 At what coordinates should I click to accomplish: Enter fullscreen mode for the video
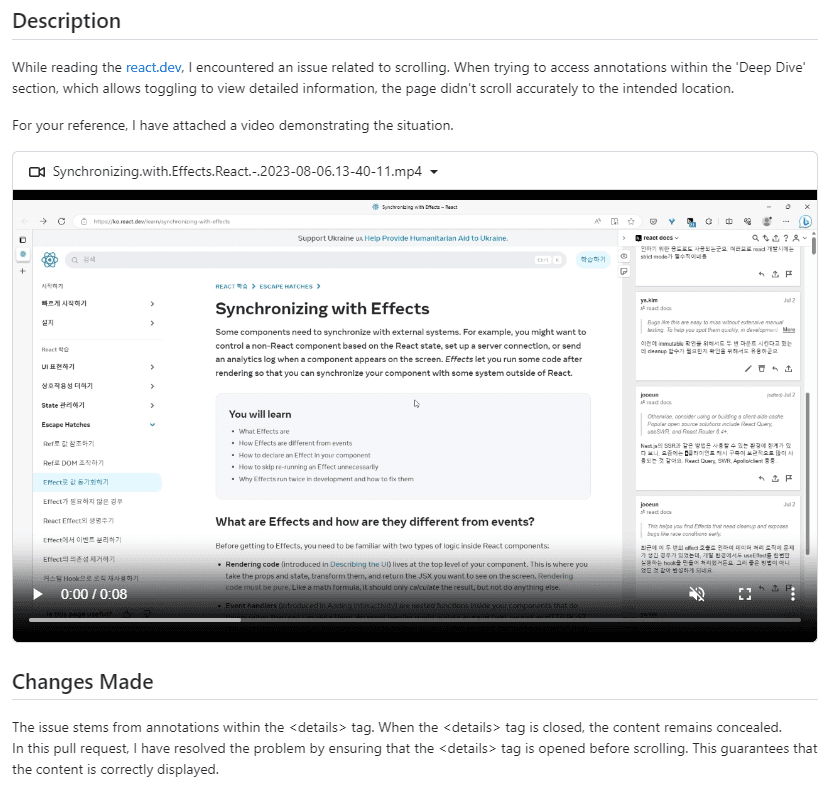tap(745, 594)
